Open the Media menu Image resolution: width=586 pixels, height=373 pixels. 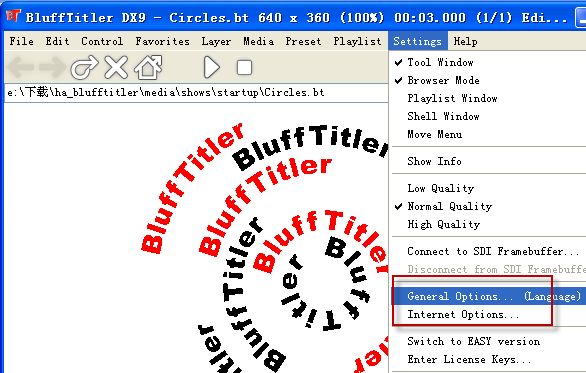(258, 41)
